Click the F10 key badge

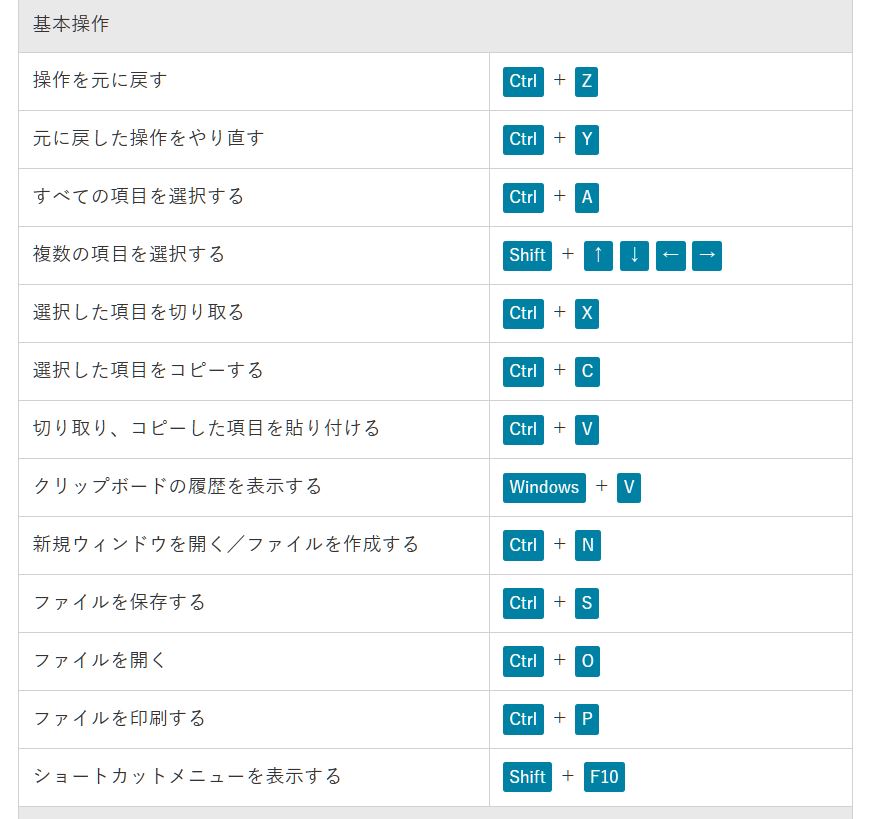pyautogui.click(x=604, y=777)
